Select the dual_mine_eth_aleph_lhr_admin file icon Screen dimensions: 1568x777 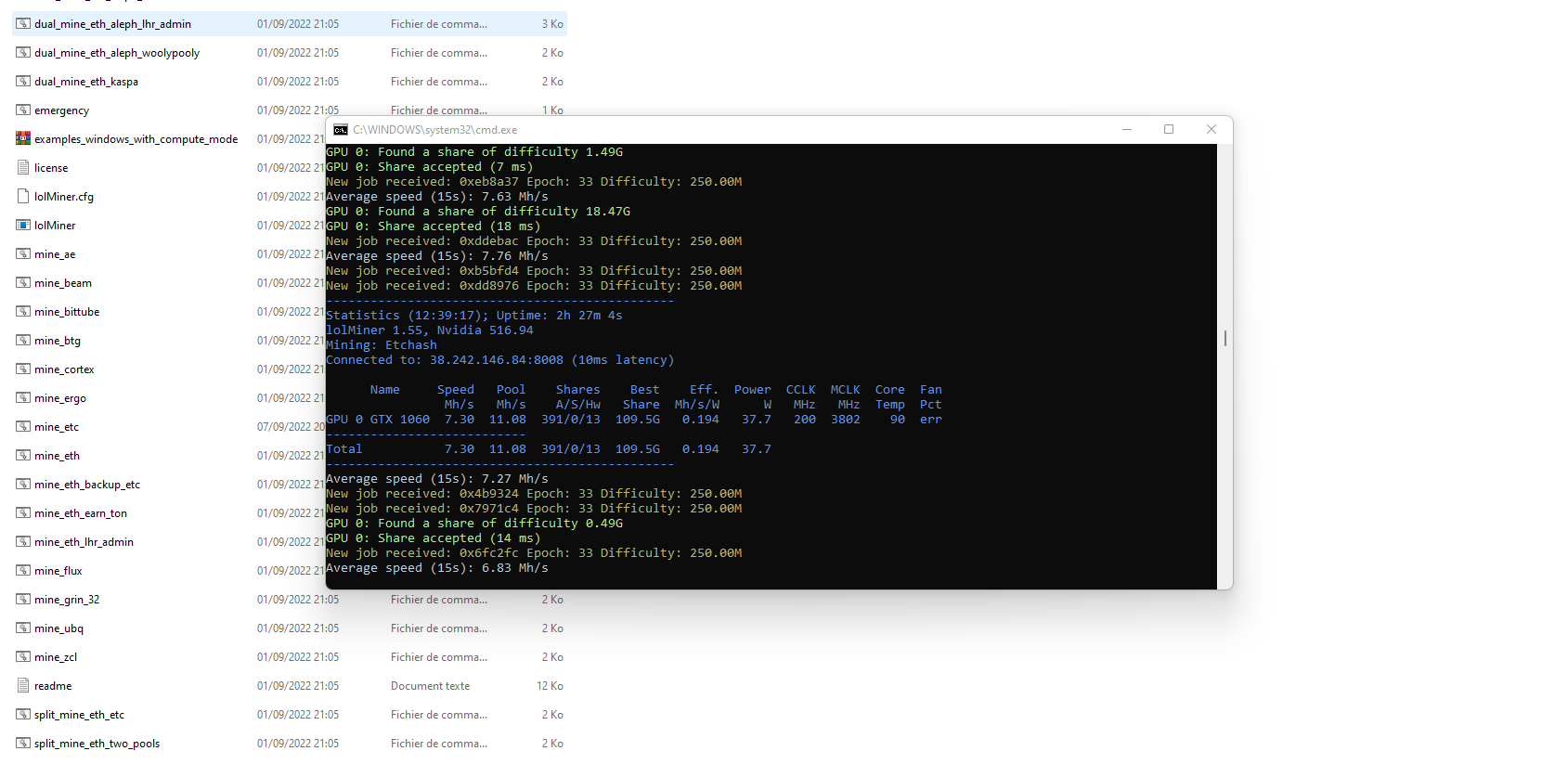pyautogui.click(x=23, y=24)
